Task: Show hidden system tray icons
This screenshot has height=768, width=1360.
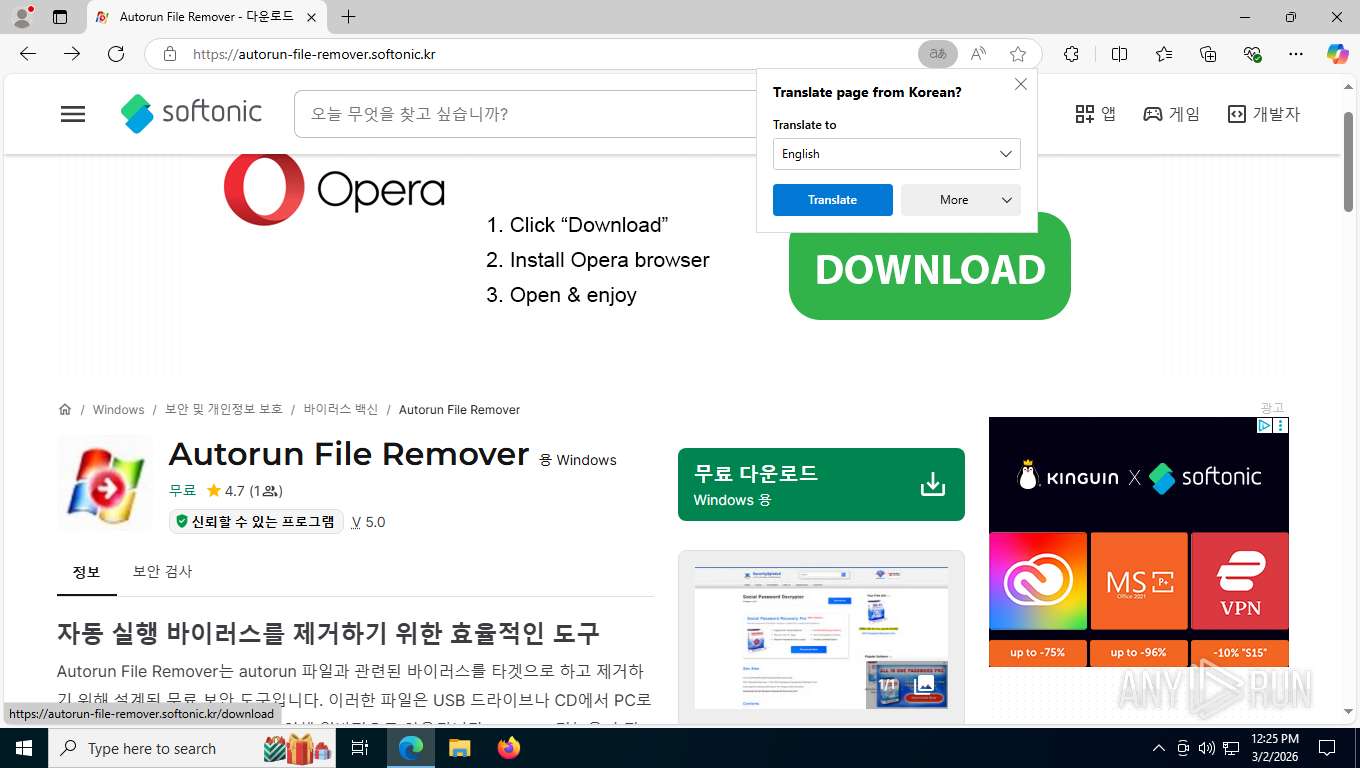Action: click(x=1159, y=748)
